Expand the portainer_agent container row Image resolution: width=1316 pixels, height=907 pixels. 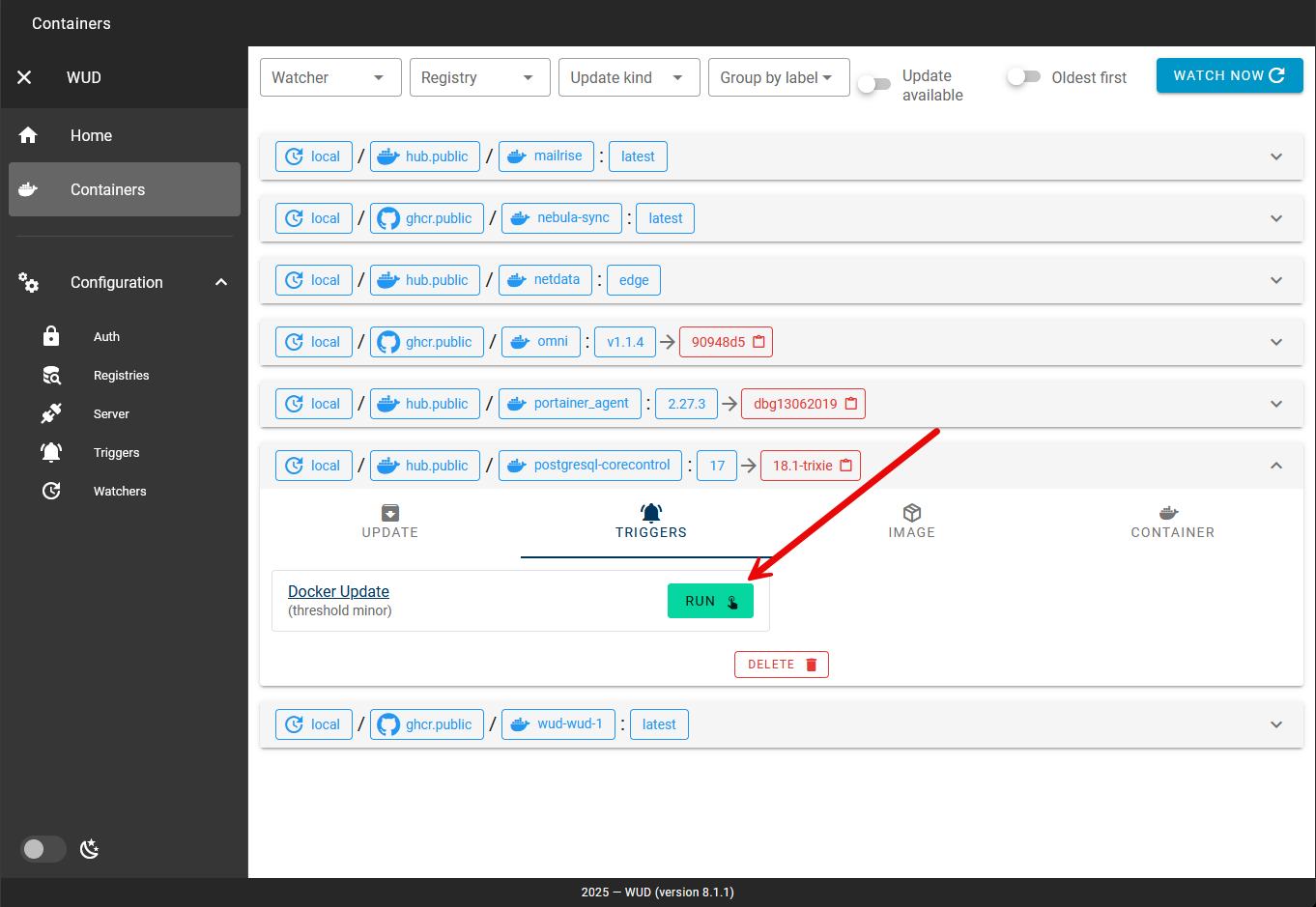click(x=1276, y=404)
